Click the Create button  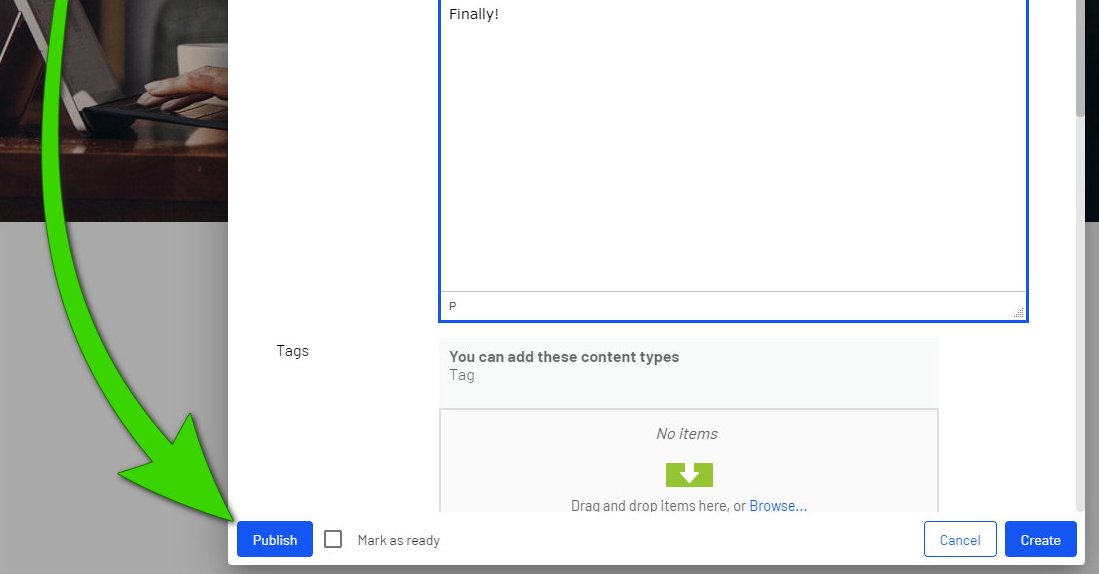(1041, 540)
